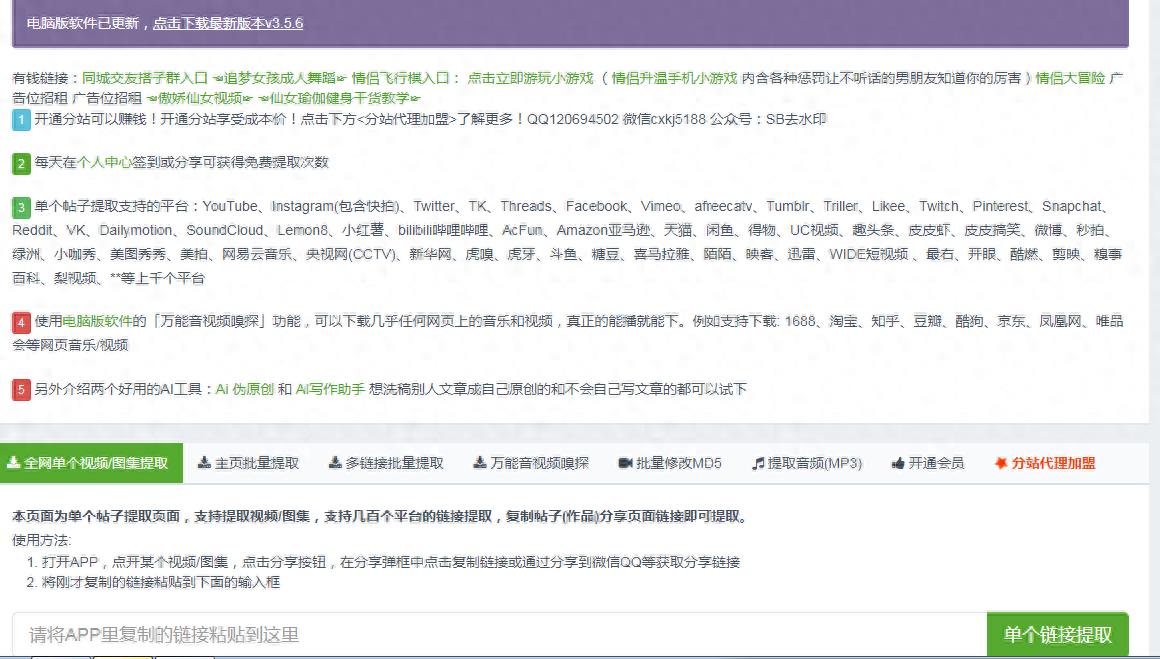This screenshot has width=1160, height=659.
Task: Click the 同城交友搭子群入口 link
Action: coord(144,78)
